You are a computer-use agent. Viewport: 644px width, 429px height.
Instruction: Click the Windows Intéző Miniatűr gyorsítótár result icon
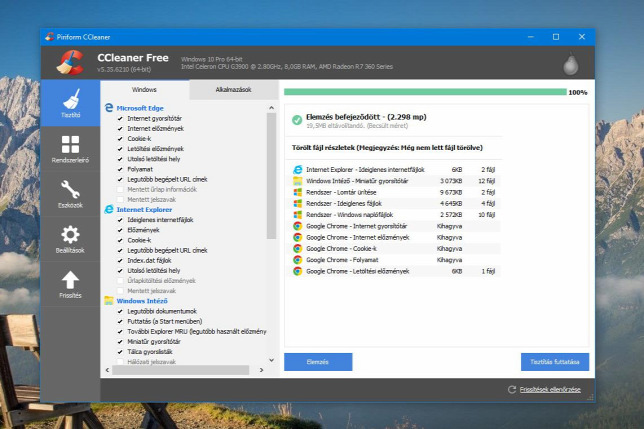(x=297, y=181)
